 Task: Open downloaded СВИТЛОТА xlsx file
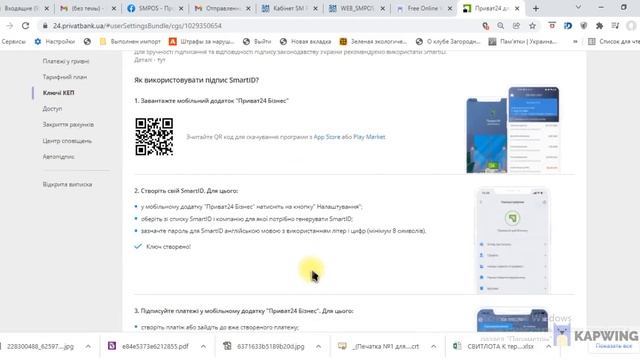500,347
